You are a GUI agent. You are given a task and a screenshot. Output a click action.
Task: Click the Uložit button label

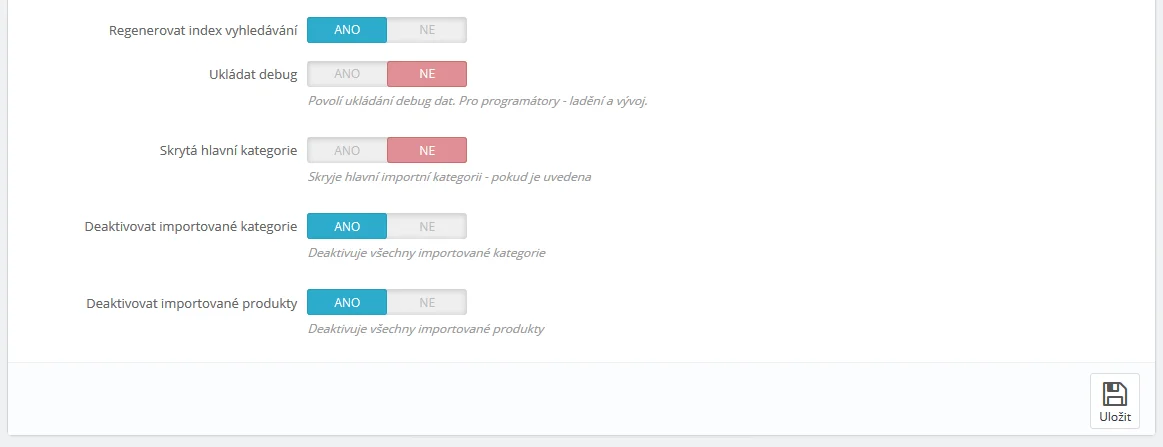[x=1114, y=416]
